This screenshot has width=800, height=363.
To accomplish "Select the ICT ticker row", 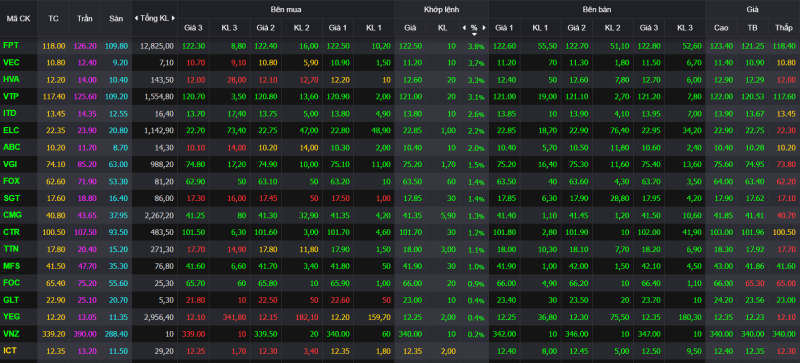I will coord(400,351).
